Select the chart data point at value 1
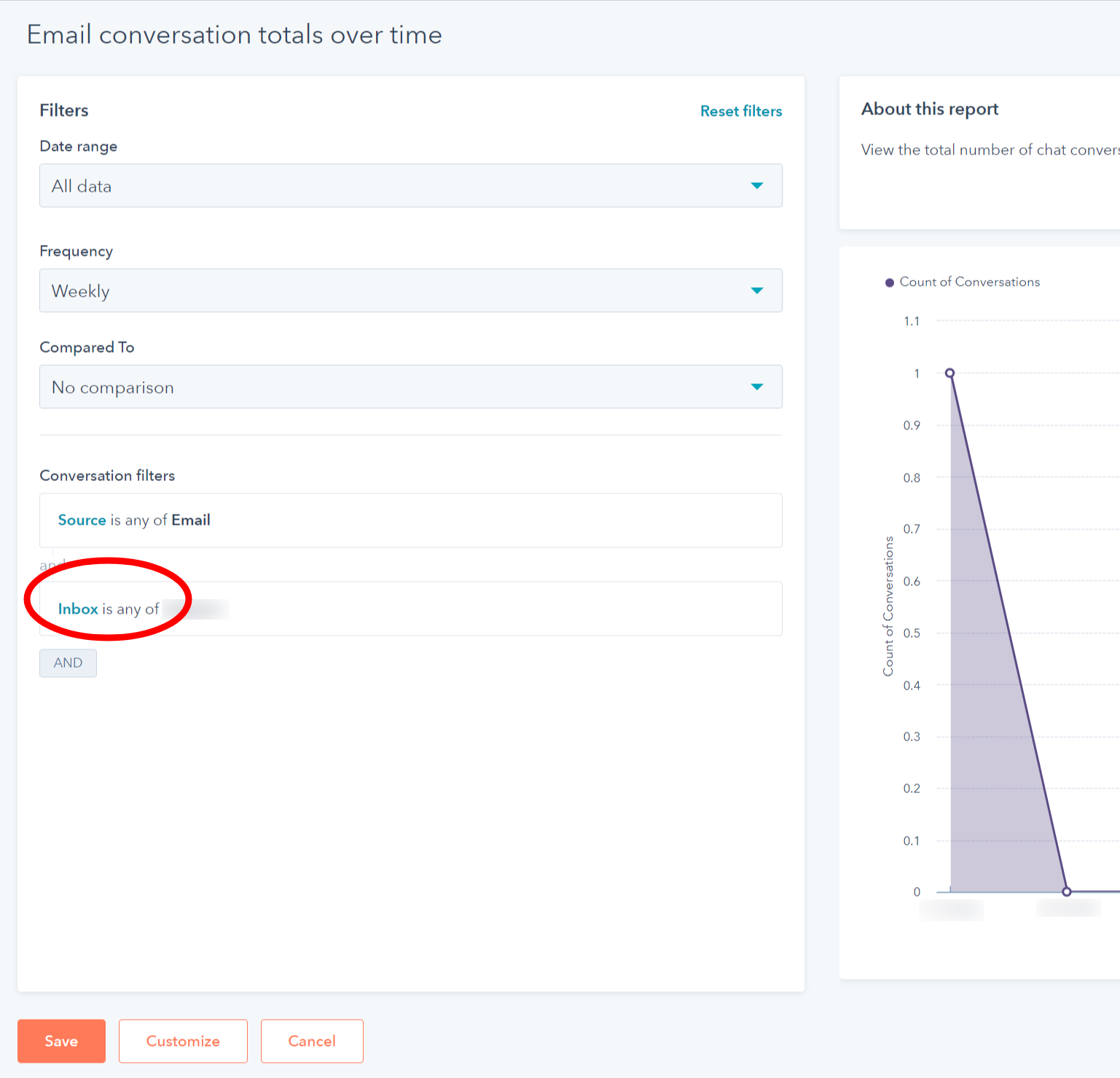Viewport: 1120px width, 1078px height. click(949, 373)
